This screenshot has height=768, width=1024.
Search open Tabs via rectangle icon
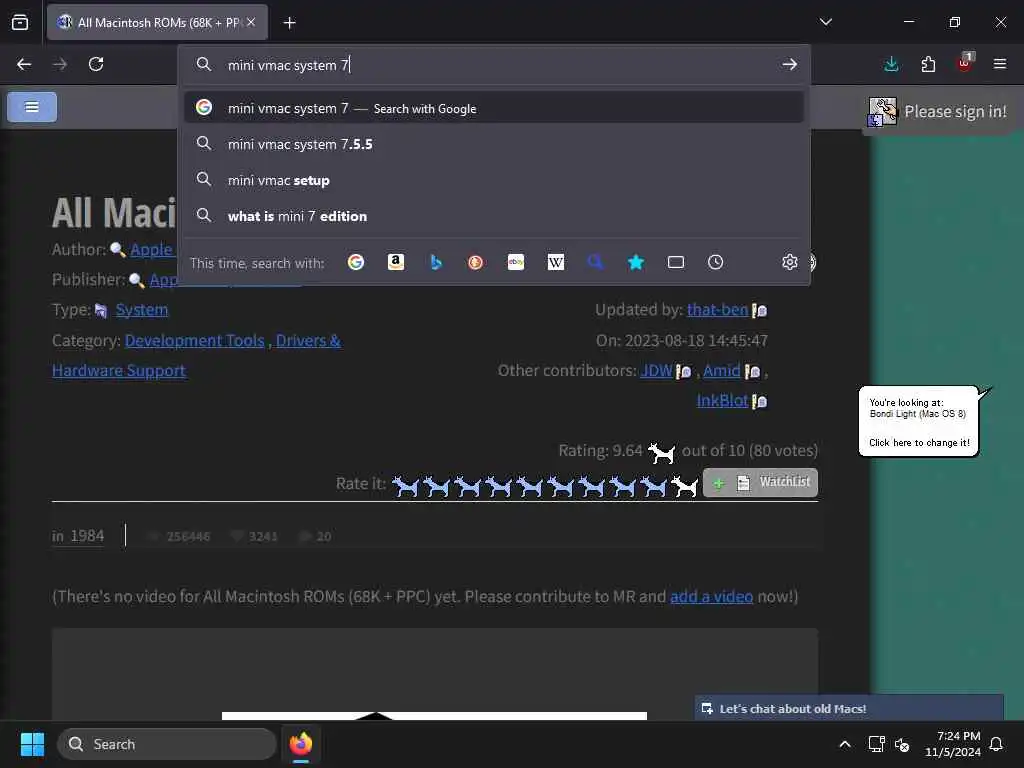coord(676,262)
